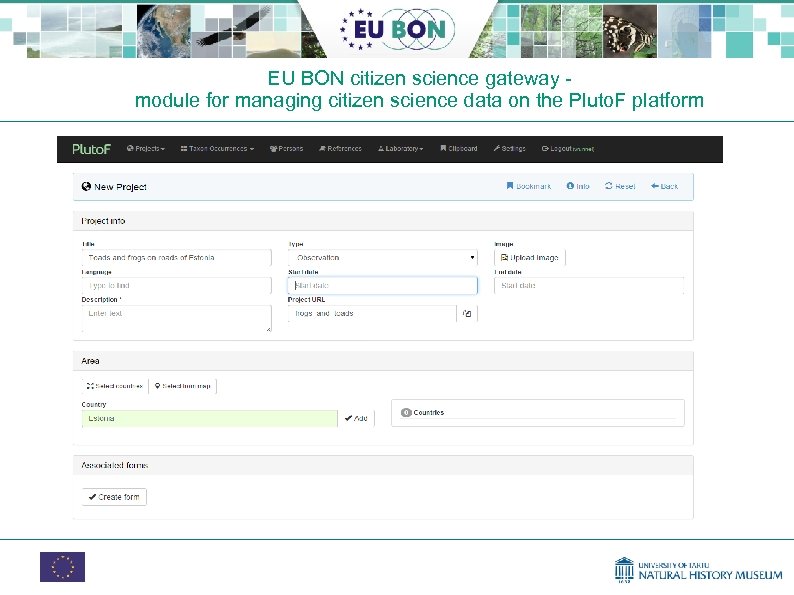Screen dimensions: 794x595
Task: Open the Projects menu
Action: click(146, 148)
